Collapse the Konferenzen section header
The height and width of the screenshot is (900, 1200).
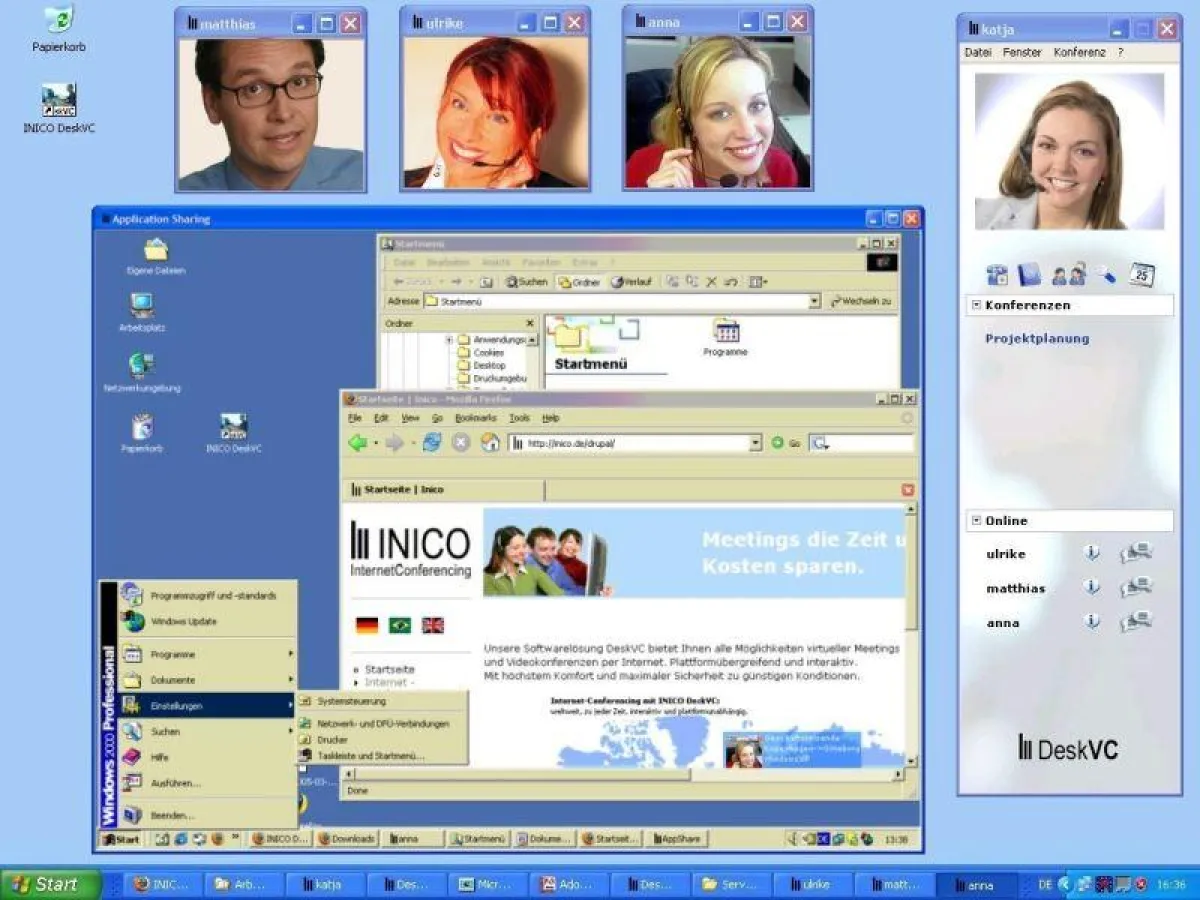click(975, 305)
